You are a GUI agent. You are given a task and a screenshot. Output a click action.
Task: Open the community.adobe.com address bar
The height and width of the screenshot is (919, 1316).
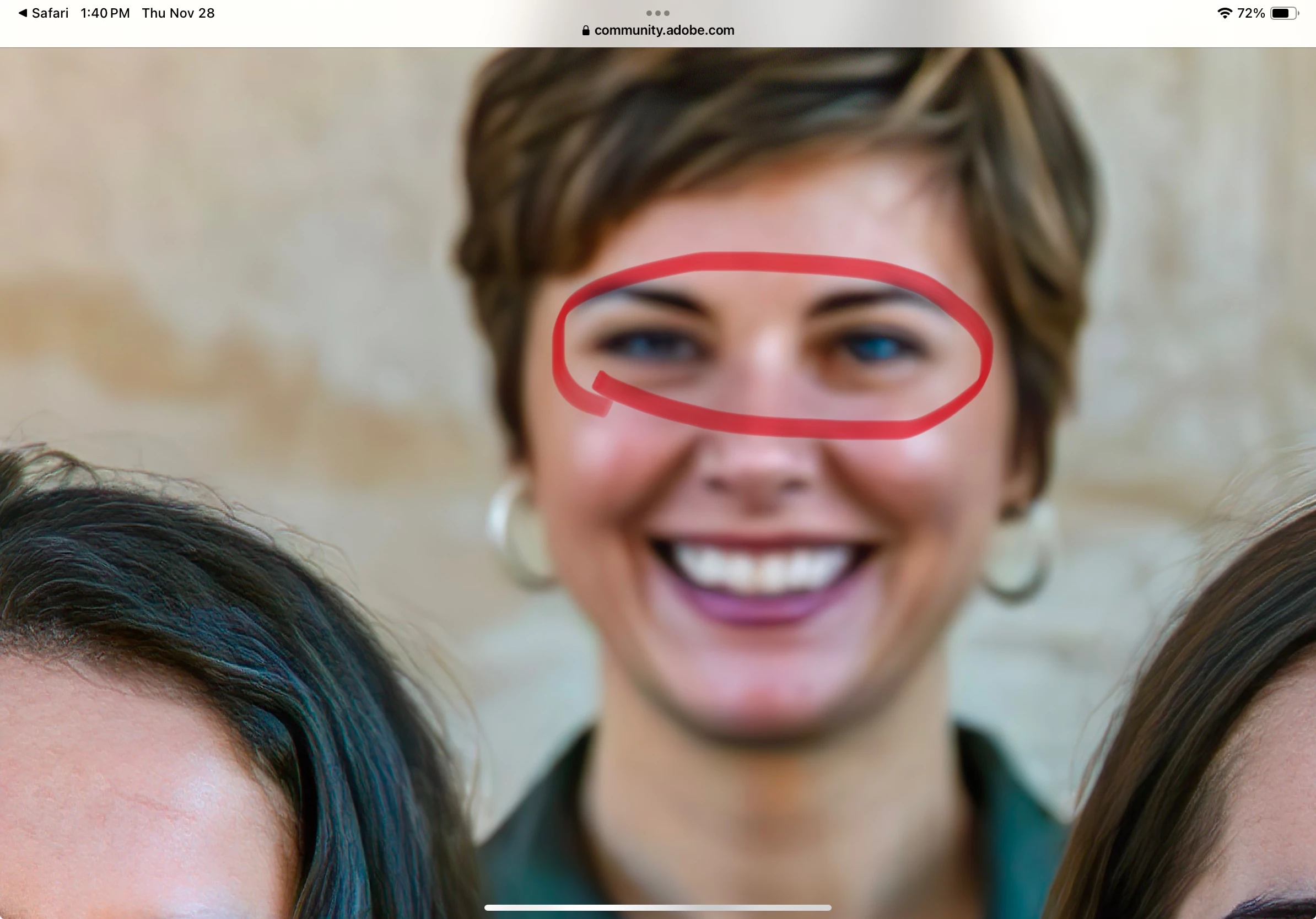click(664, 30)
